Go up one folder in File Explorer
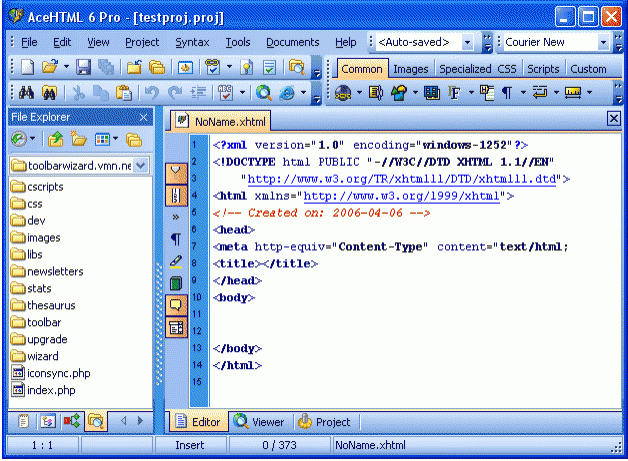Screen dimensions: 628x461 55,139
